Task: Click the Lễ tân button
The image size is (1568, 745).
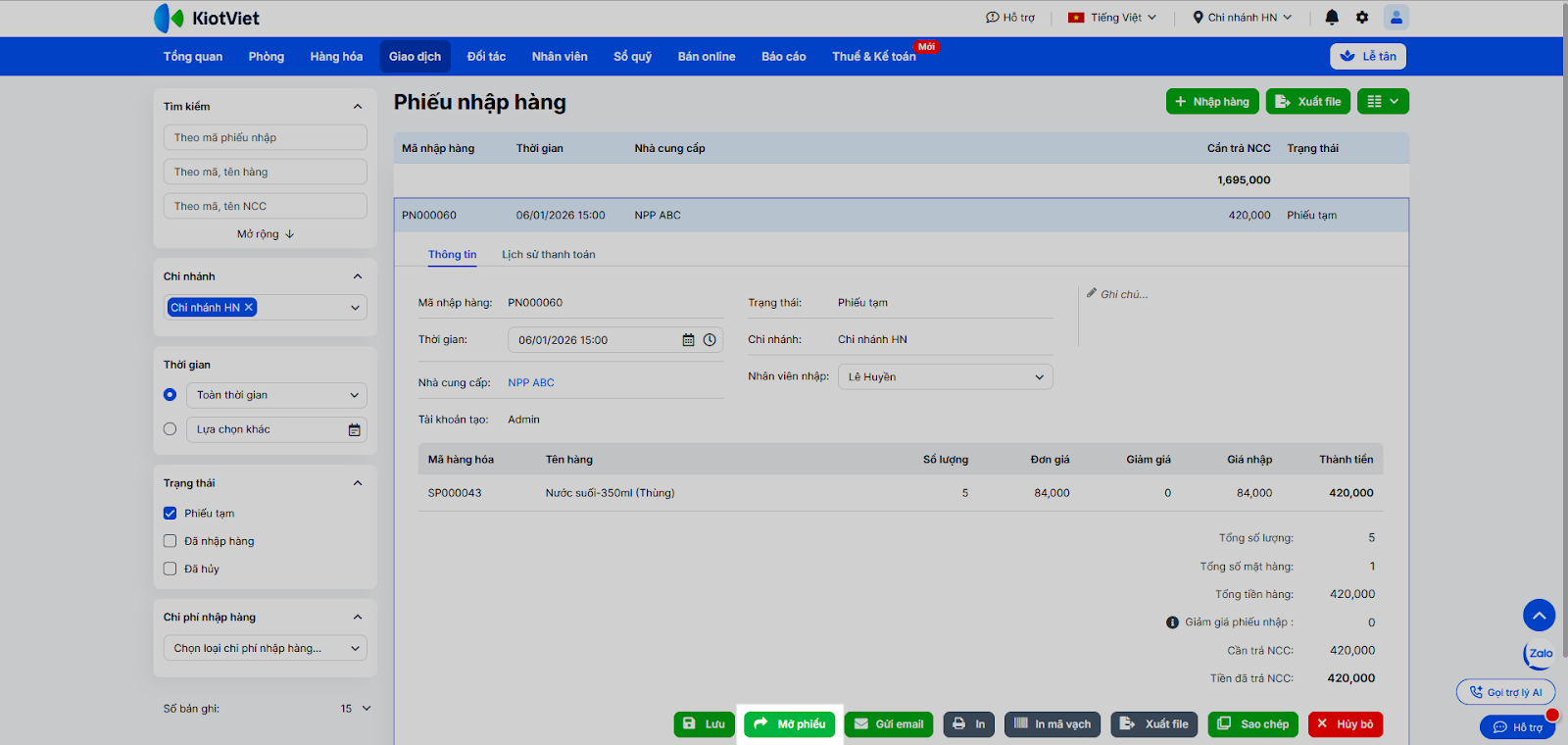Action: pyautogui.click(x=1368, y=56)
